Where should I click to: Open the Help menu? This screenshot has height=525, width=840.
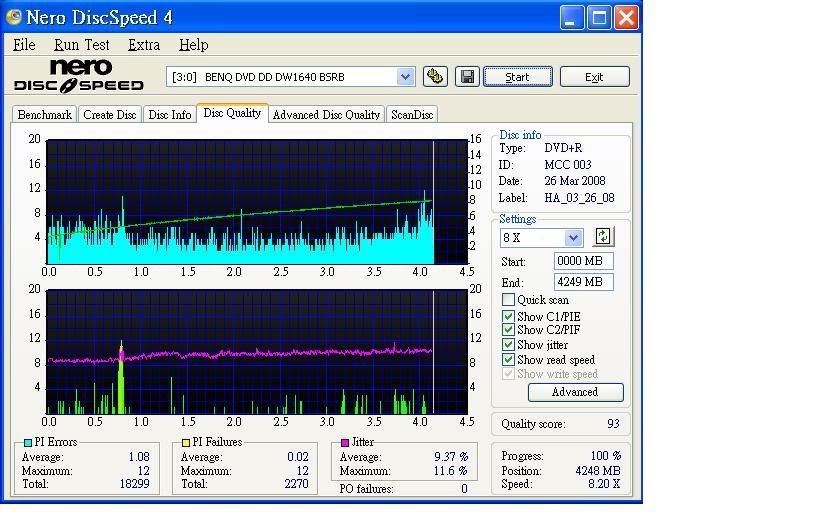coord(193,45)
